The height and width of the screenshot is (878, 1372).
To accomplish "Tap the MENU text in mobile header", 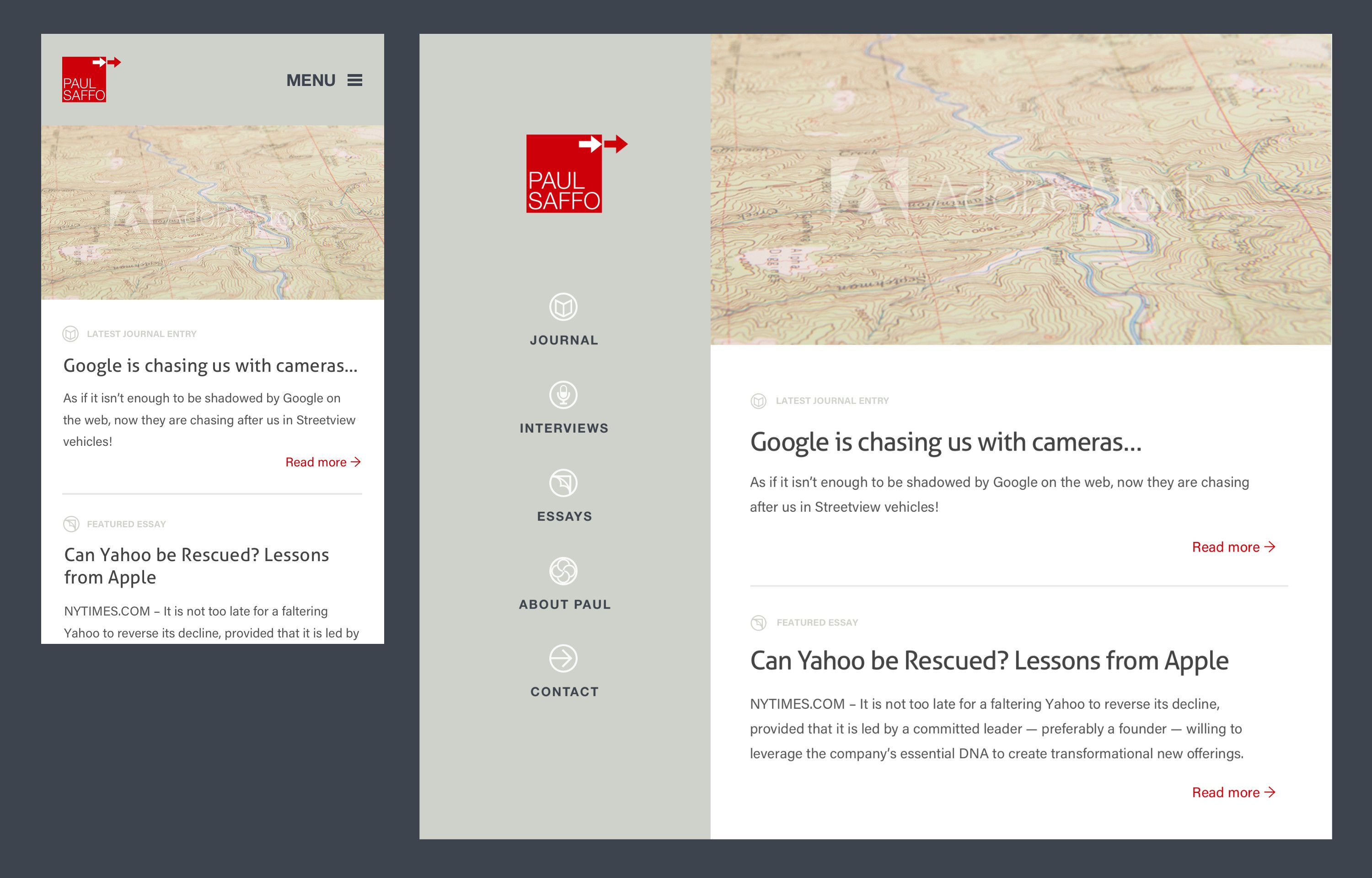I will coord(311,80).
